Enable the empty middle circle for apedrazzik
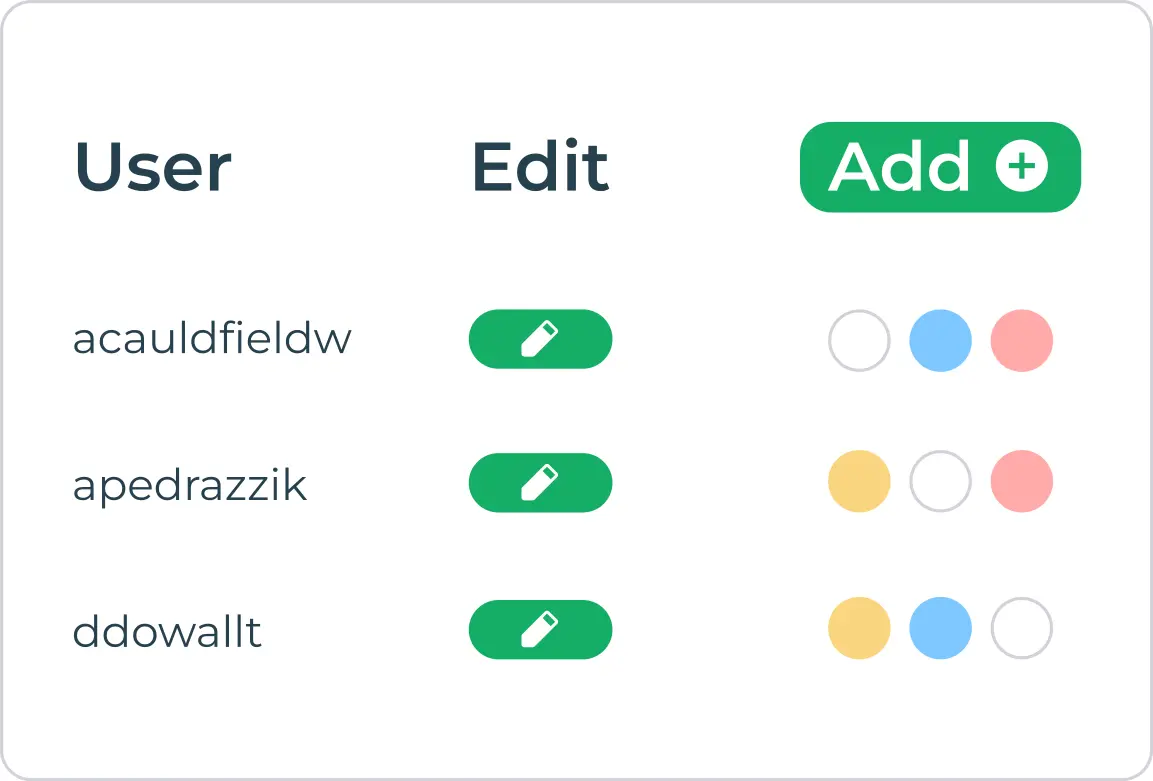 point(940,482)
